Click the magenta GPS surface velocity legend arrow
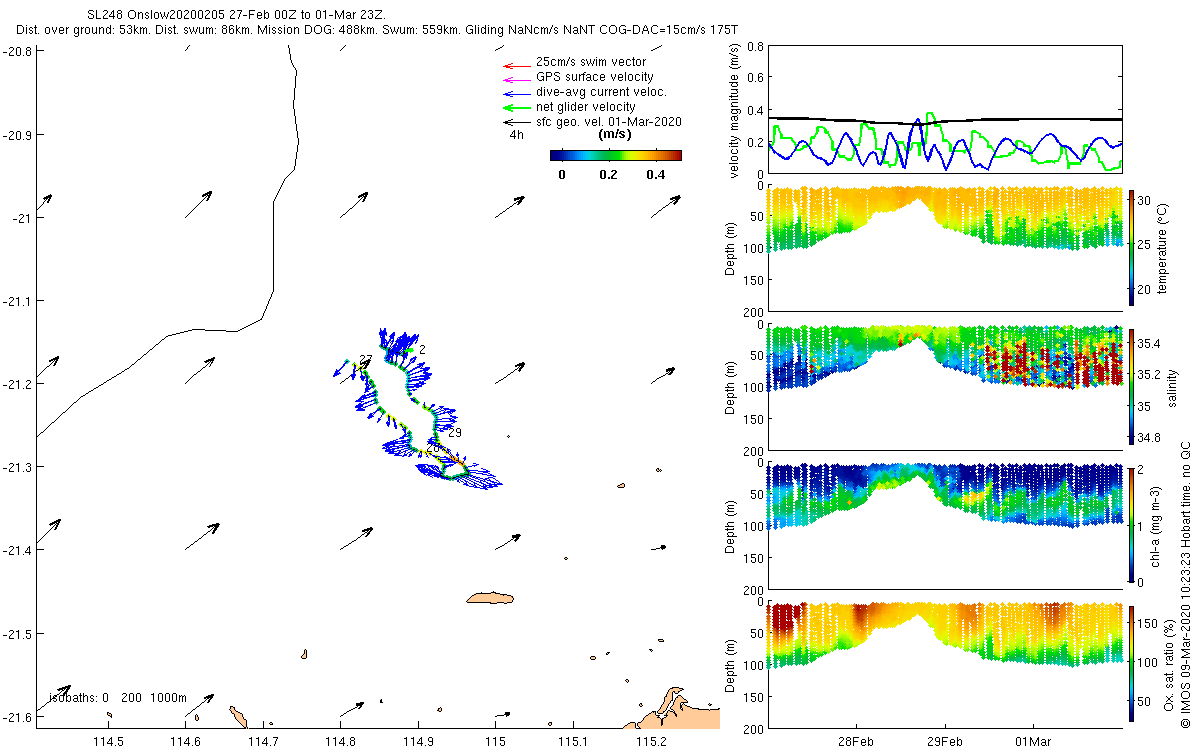The image size is (1200, 750). tap(516, 78)
